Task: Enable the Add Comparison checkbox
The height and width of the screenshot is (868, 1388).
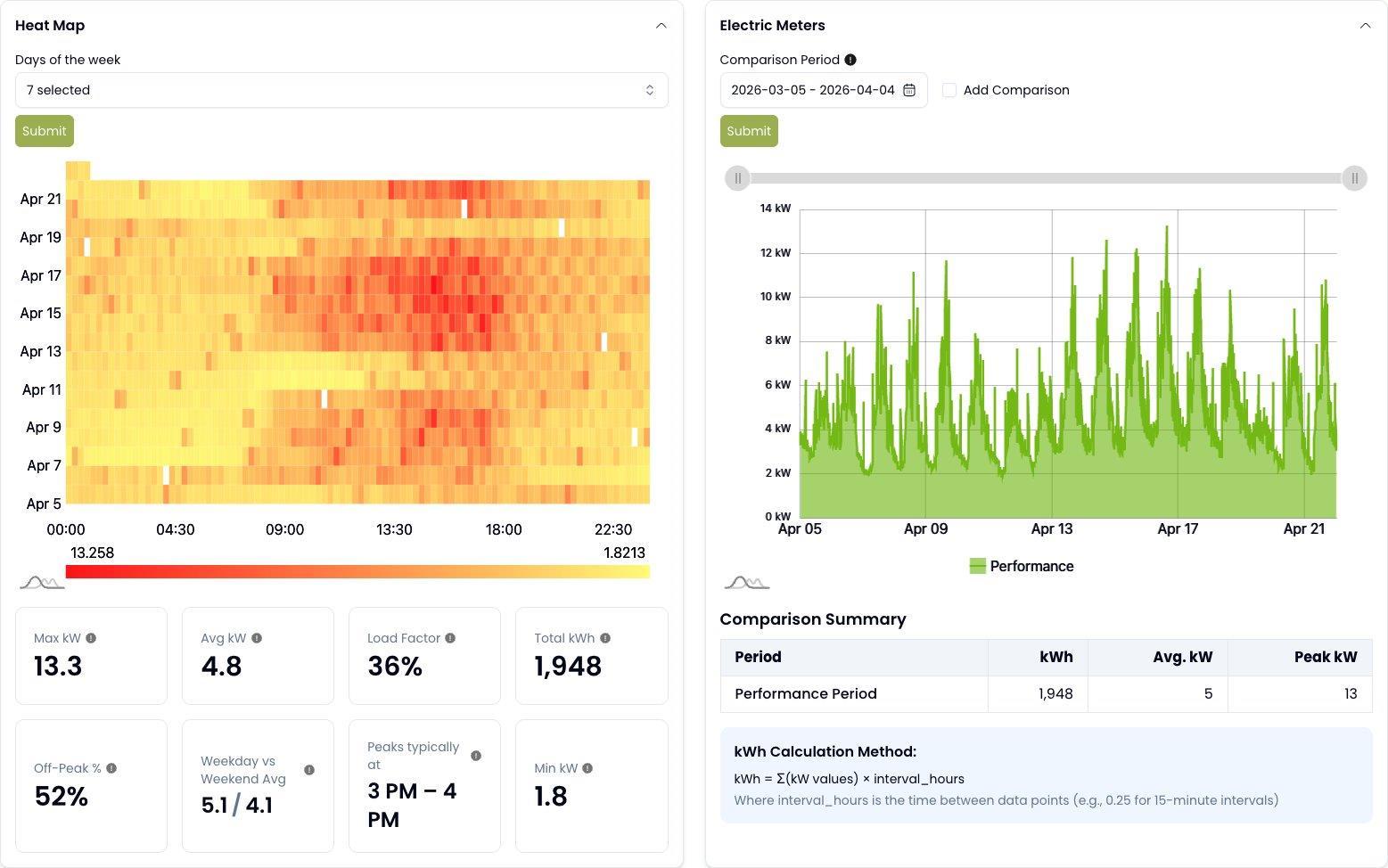Action: coord(949,90)
